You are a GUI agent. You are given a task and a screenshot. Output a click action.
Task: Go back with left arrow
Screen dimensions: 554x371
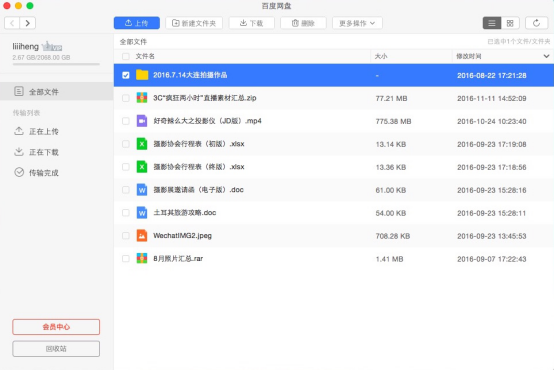(12, 23)
